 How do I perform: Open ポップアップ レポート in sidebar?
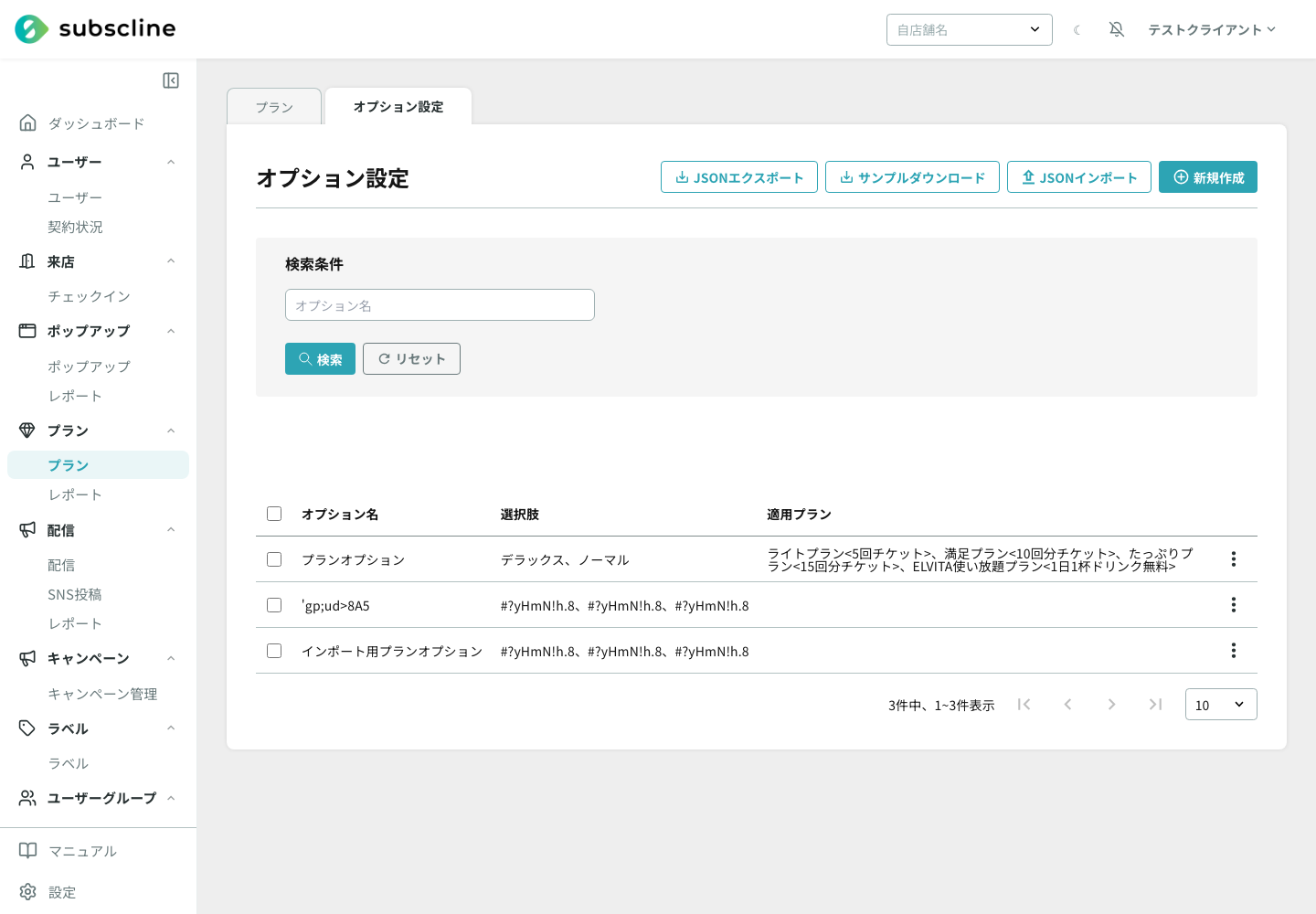(75, 396)
